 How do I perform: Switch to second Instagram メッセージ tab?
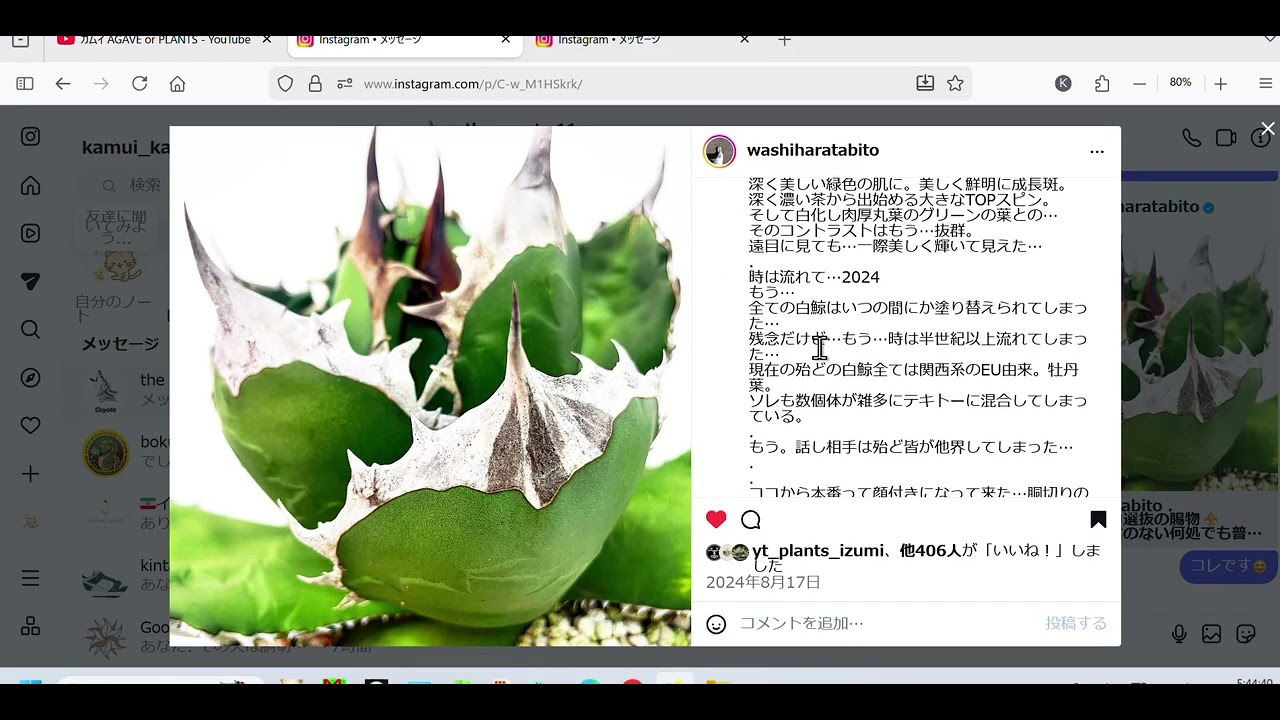coord(404,40)
